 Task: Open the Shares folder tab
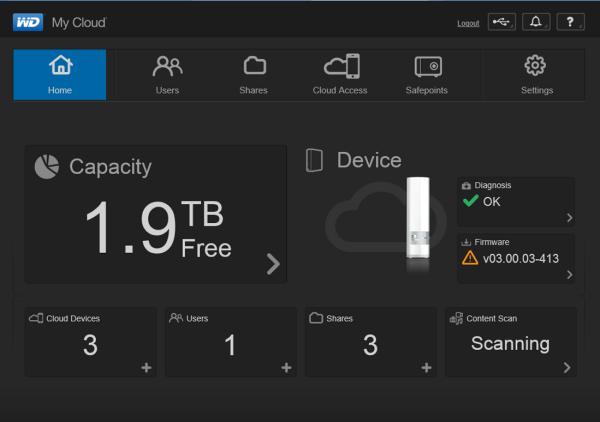[x=253, y=74]
